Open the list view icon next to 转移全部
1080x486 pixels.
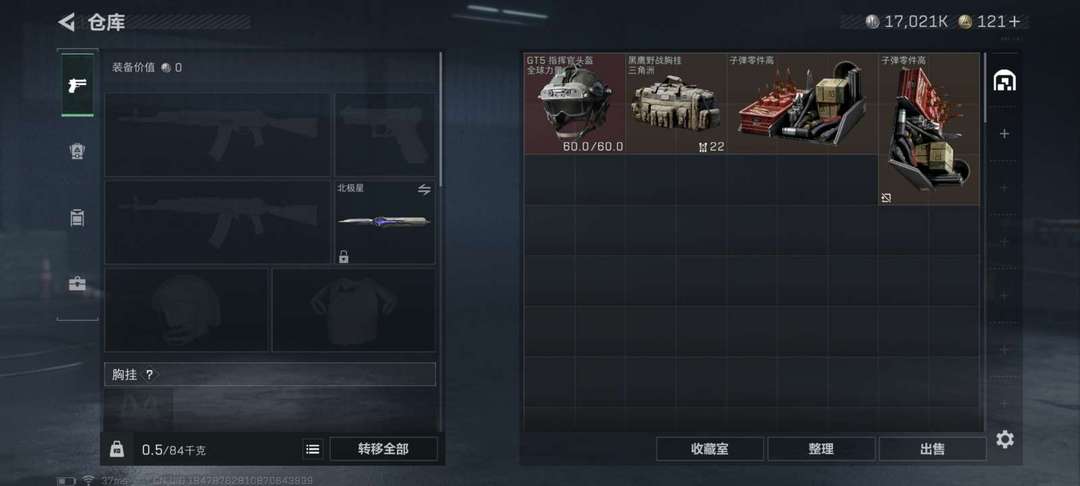313,450
